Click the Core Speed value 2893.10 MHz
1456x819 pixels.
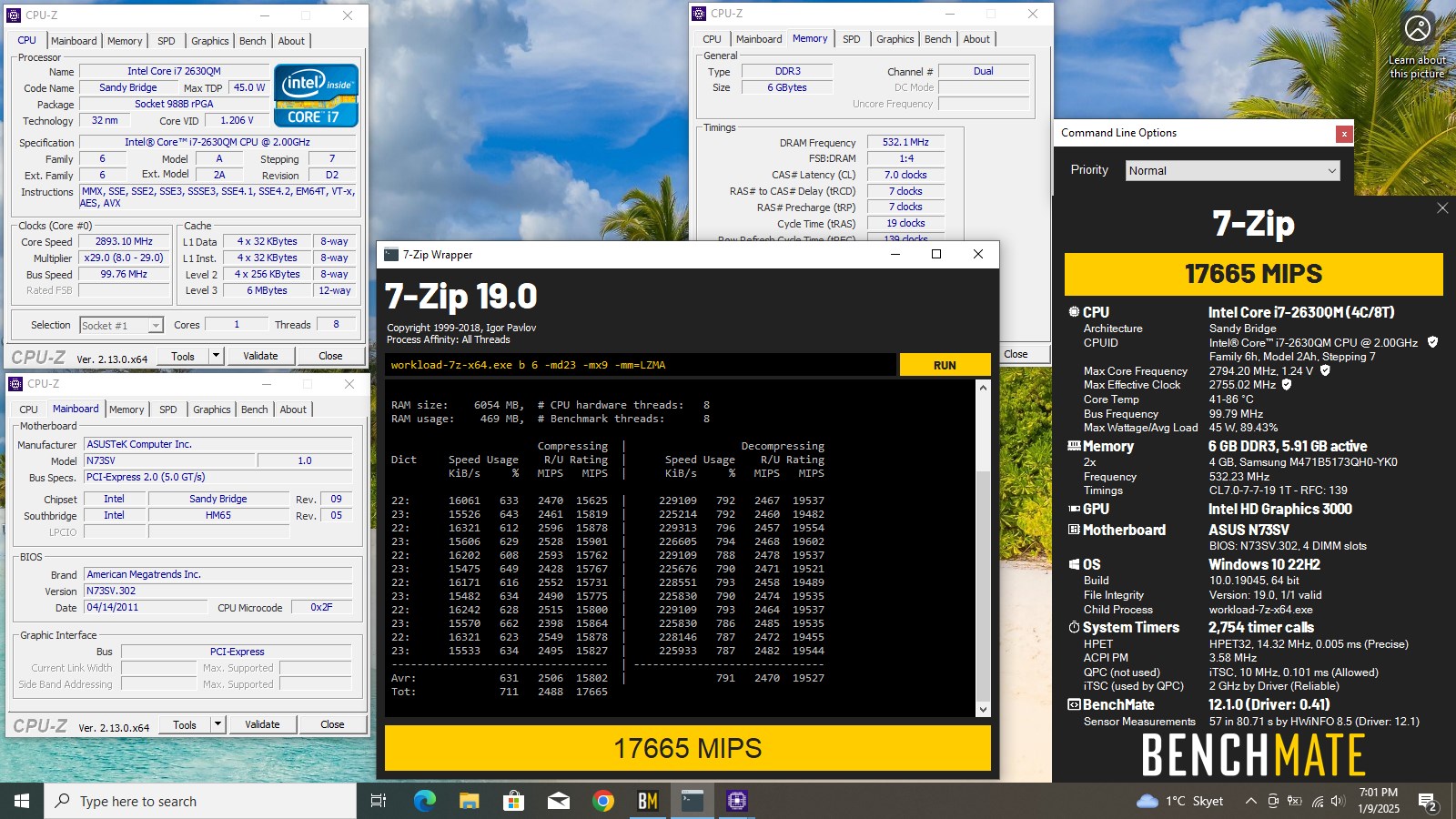coord(125,241)
